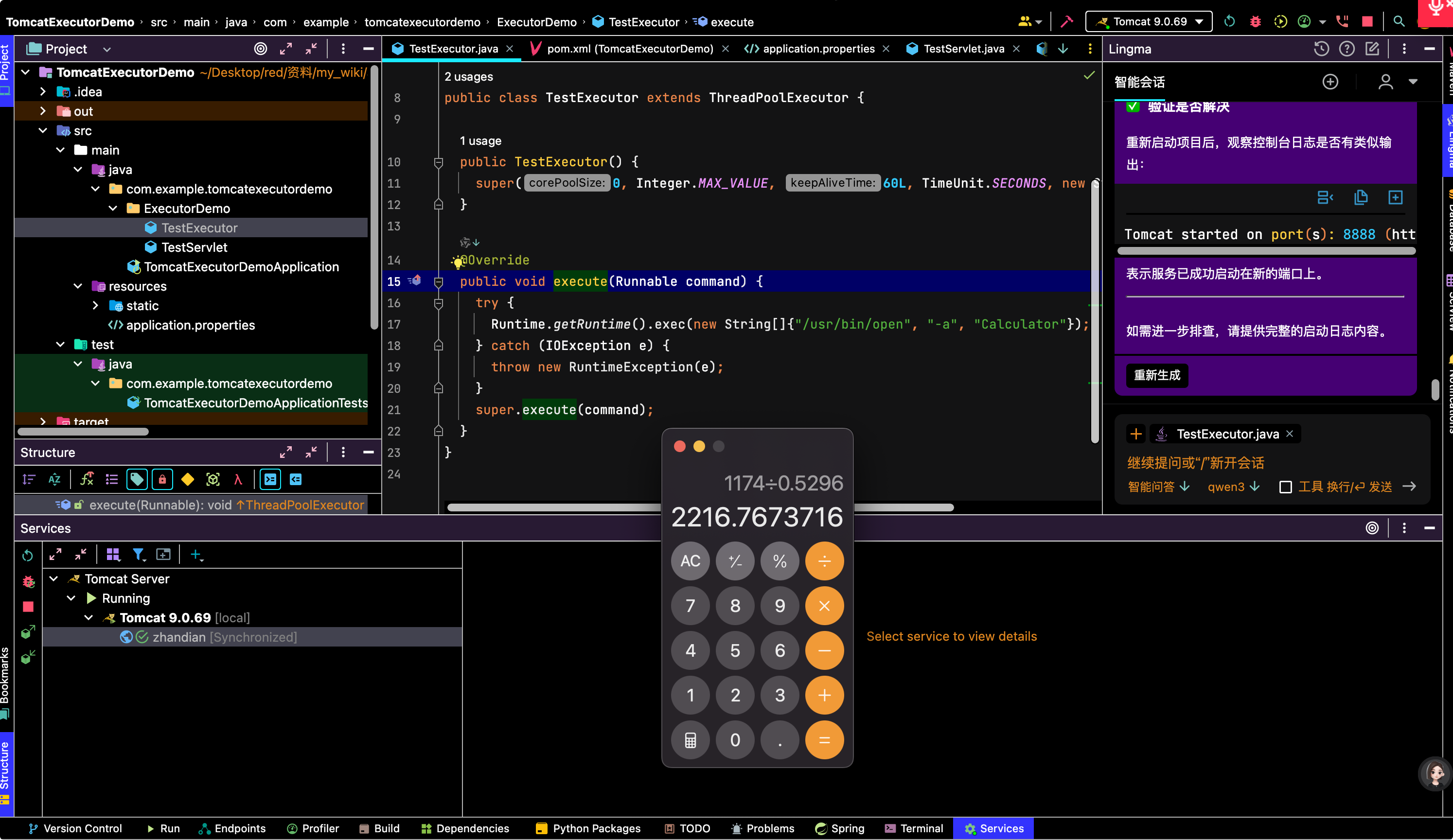
Task: Start new Lingma conversation with plus circle
Action: pos(1330,82)
